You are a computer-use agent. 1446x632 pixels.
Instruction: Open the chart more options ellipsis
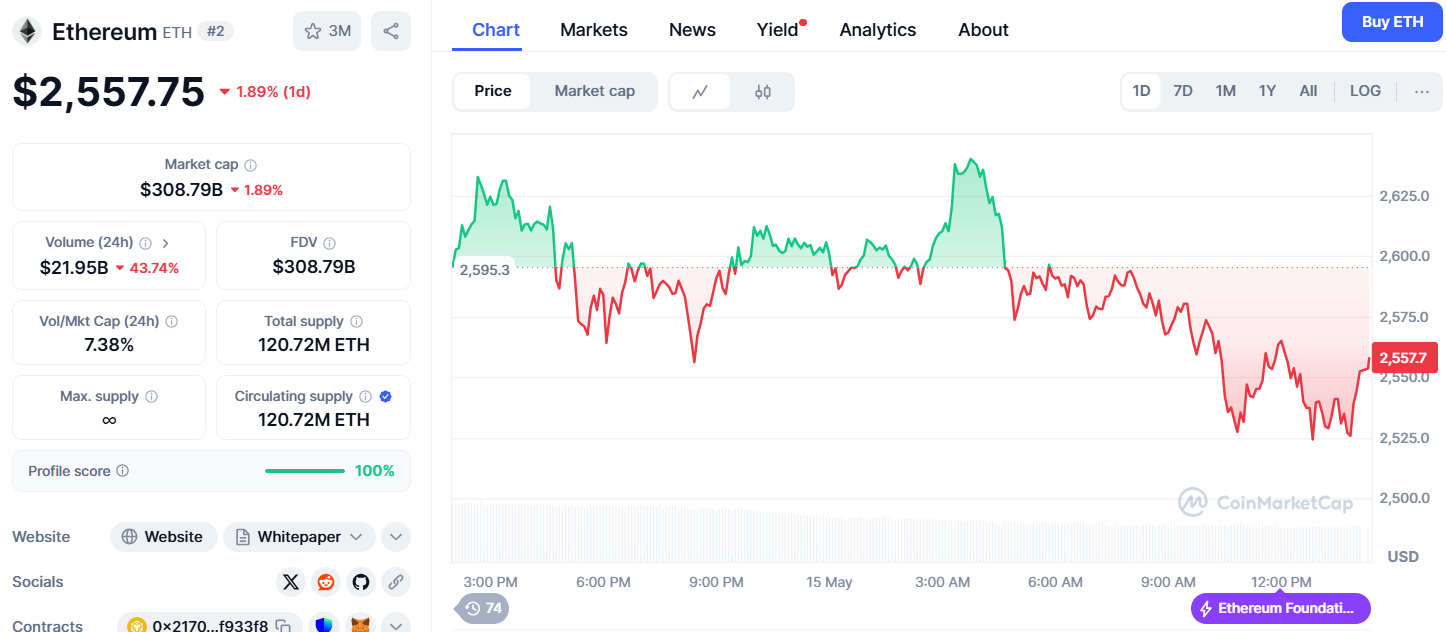1422,91
